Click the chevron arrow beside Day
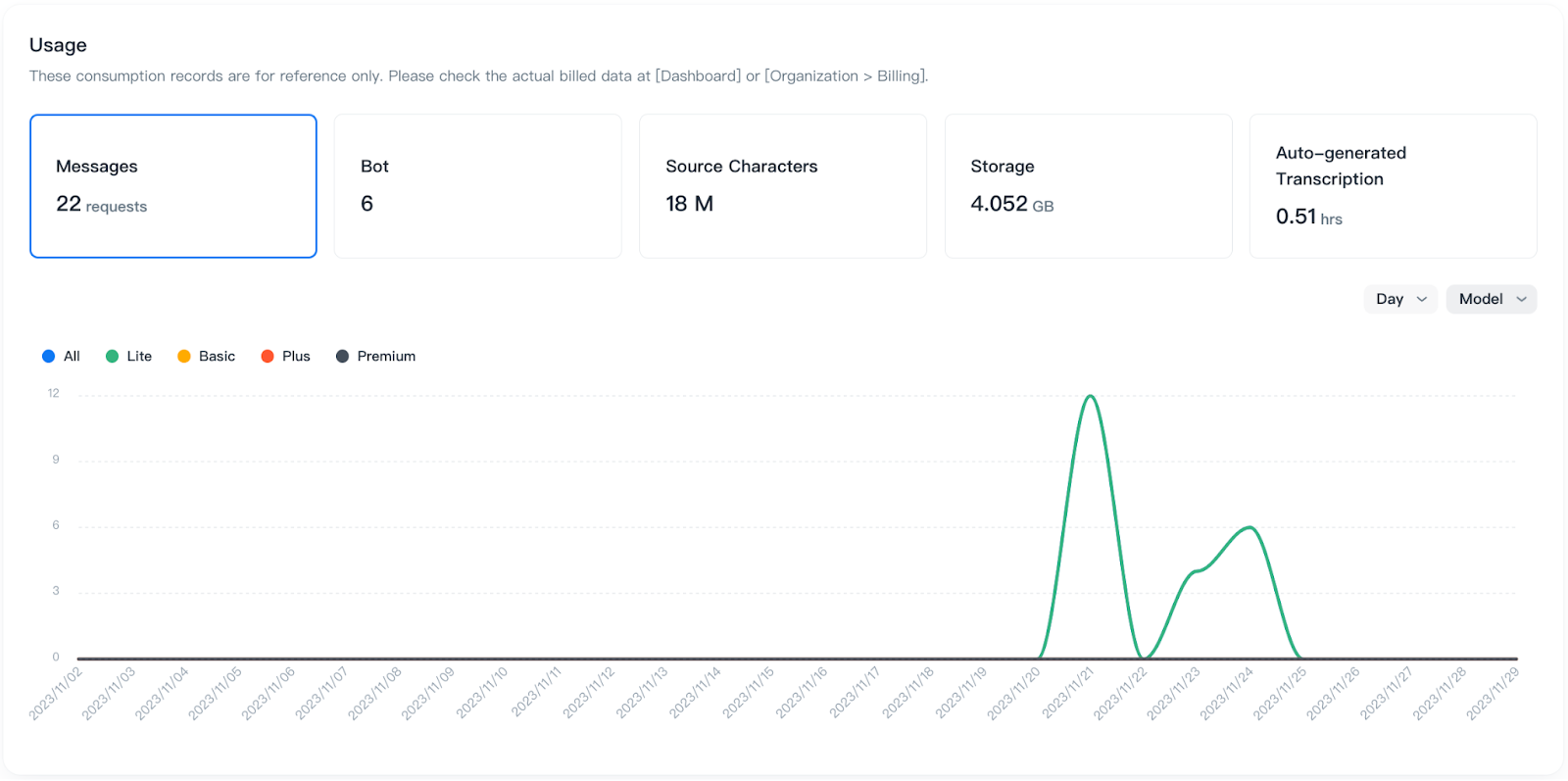The width and height of the screenshot is (1568, 781). click(1422, 300)
